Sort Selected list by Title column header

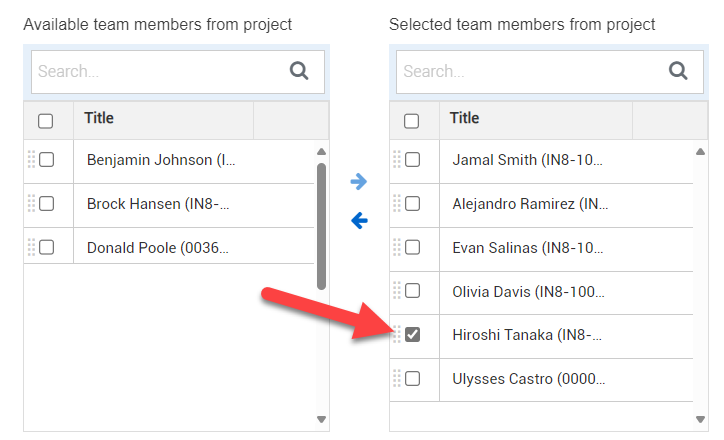click(465, 118)
